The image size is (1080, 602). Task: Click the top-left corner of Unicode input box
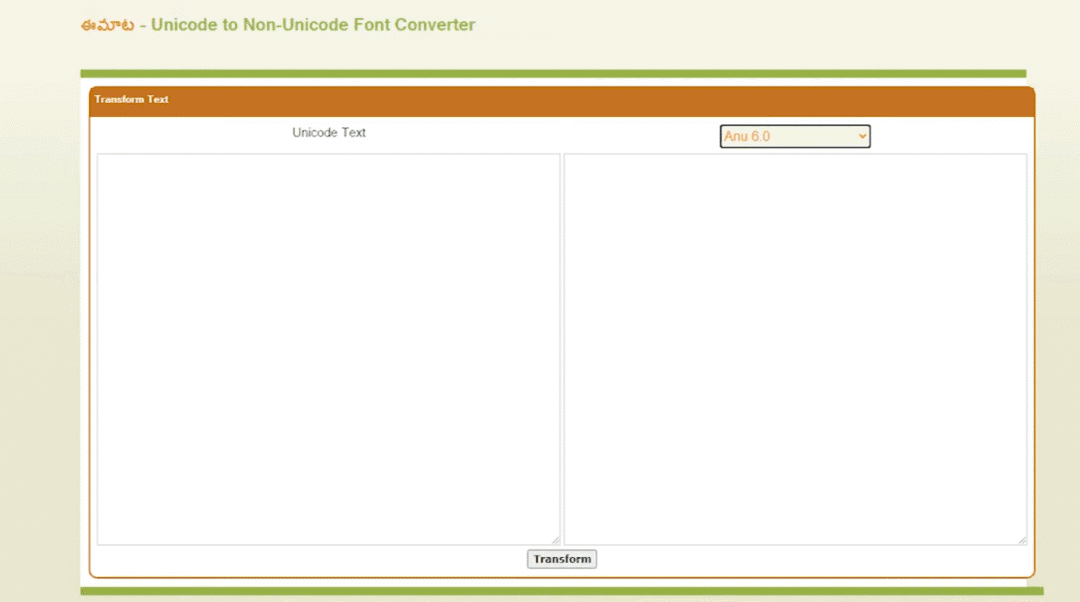click(x=102, y=159)
